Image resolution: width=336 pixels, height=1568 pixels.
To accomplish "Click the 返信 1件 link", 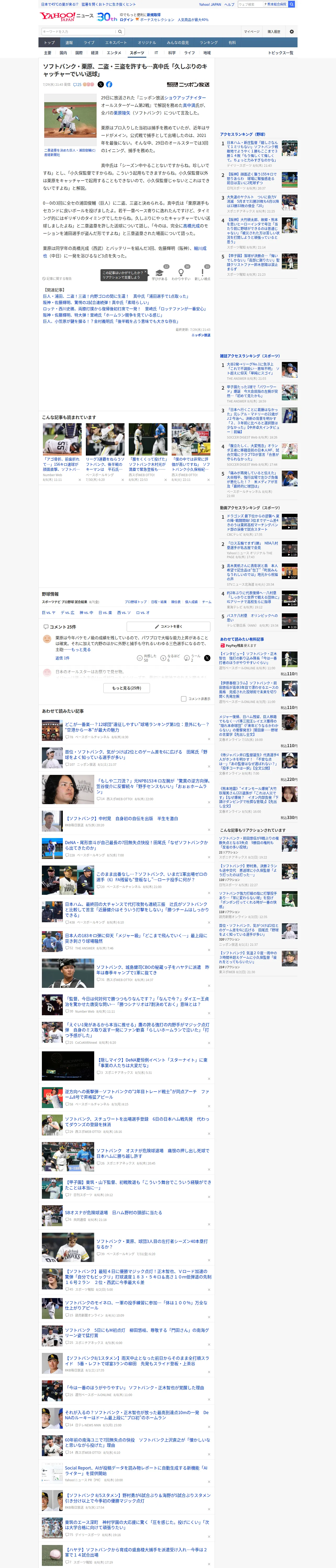I will tap(62, 658).
